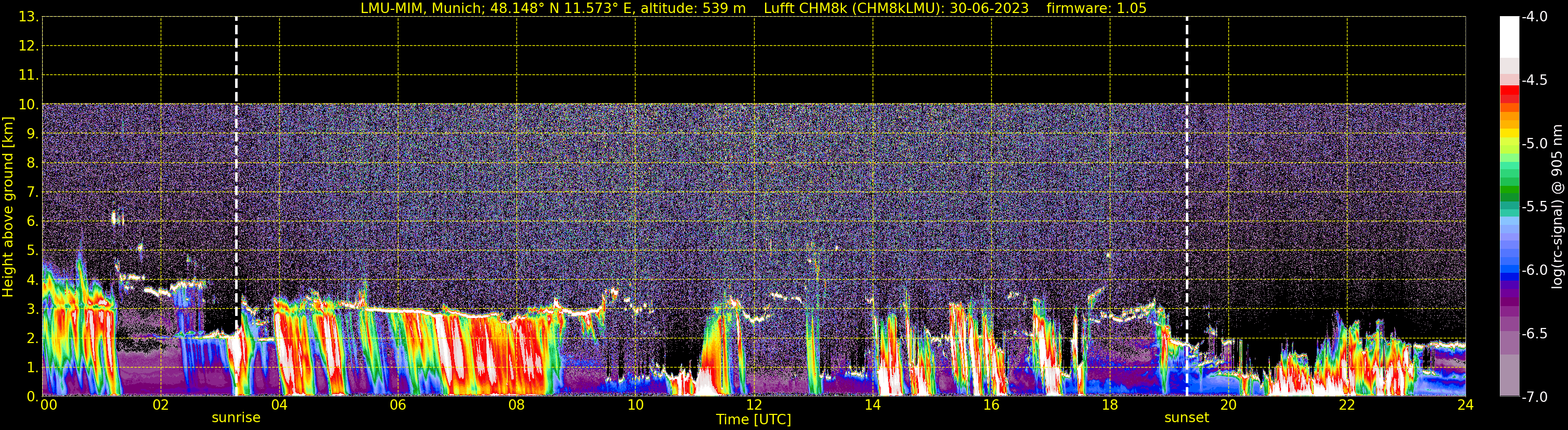This screenshot has height=430, width=1568.
Task: Click the "10" tick label on the time axis
Action: click(636, 405)
